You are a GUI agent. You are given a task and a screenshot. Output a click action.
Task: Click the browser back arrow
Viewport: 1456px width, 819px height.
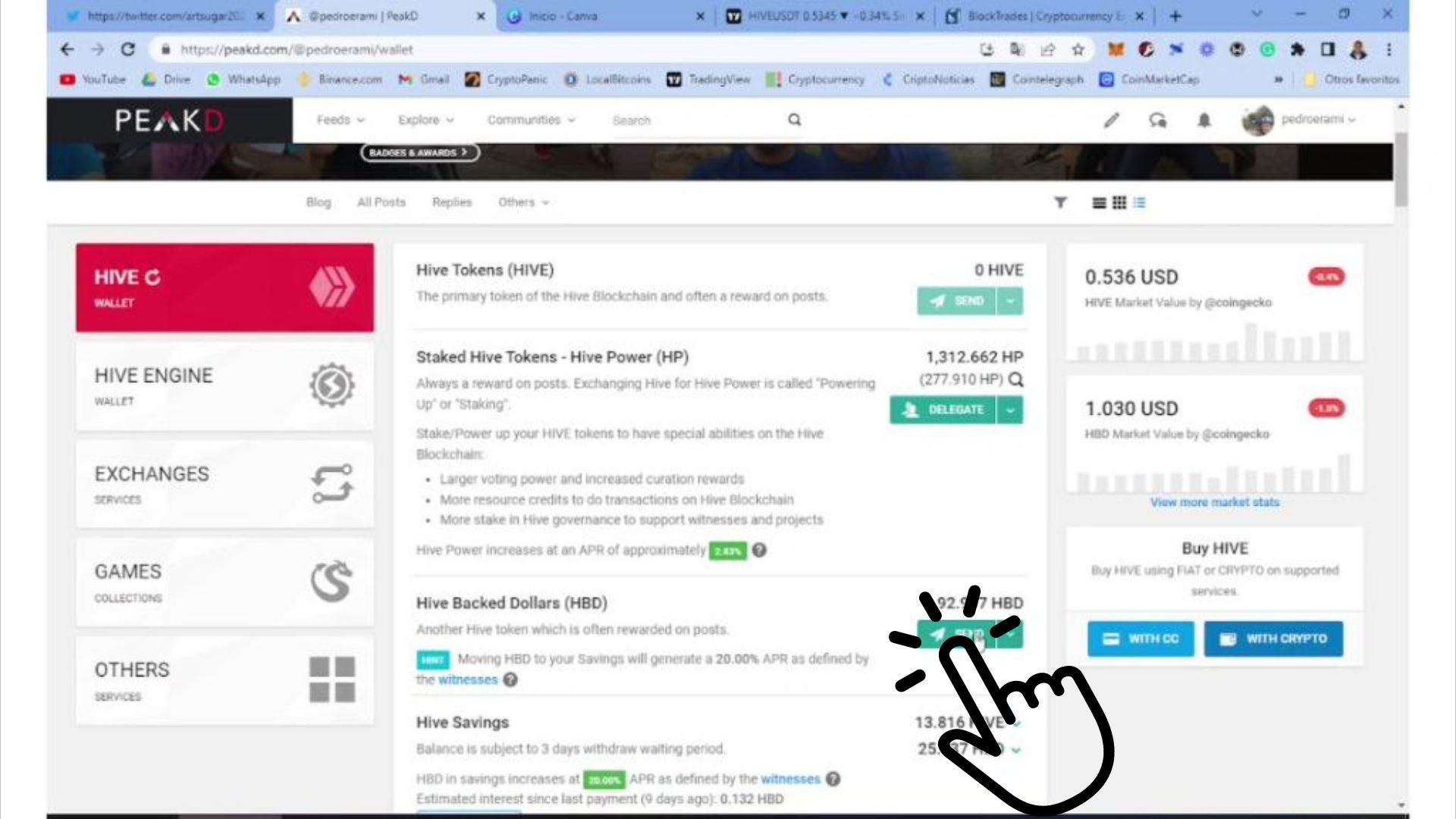(x=67, y=49)
